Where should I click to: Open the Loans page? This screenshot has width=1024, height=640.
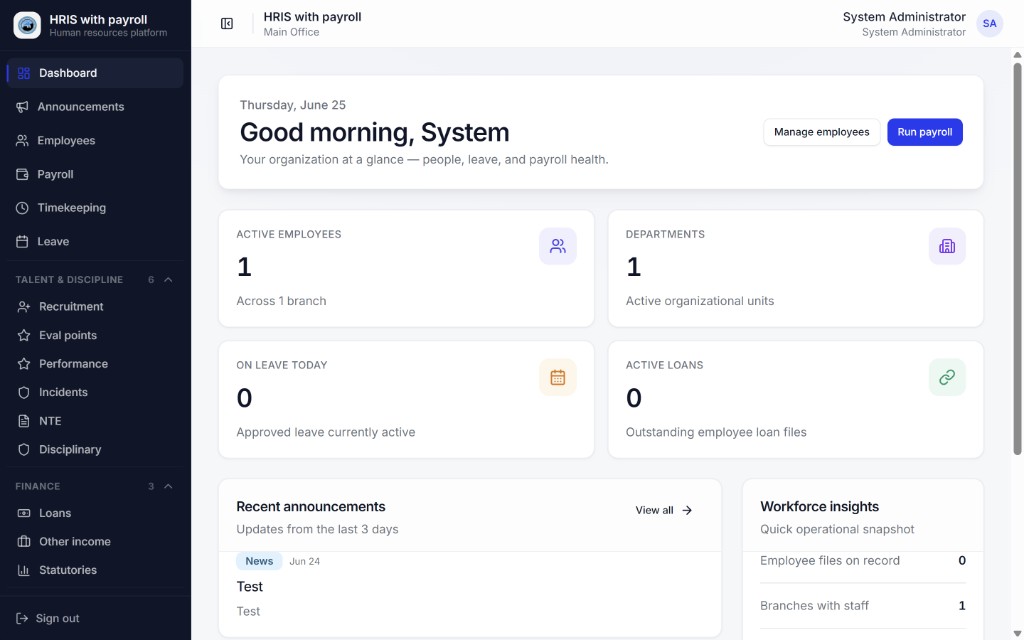95,513
